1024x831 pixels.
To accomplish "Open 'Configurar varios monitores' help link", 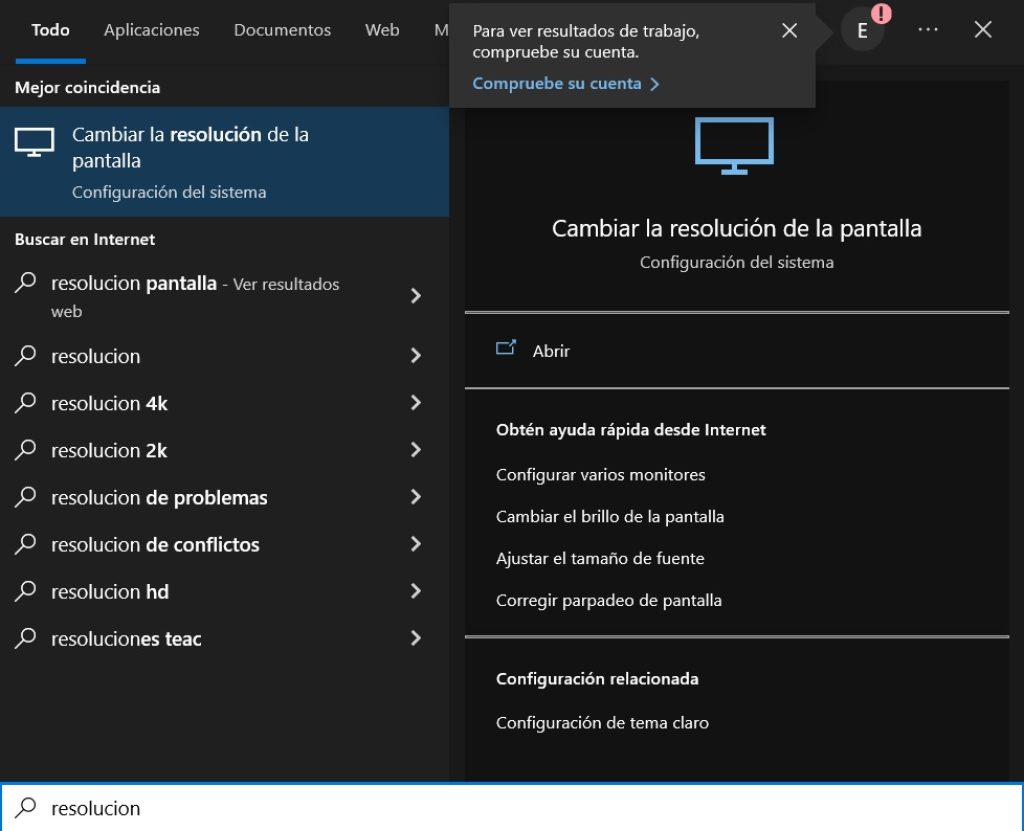I will (x=600, y=475).
